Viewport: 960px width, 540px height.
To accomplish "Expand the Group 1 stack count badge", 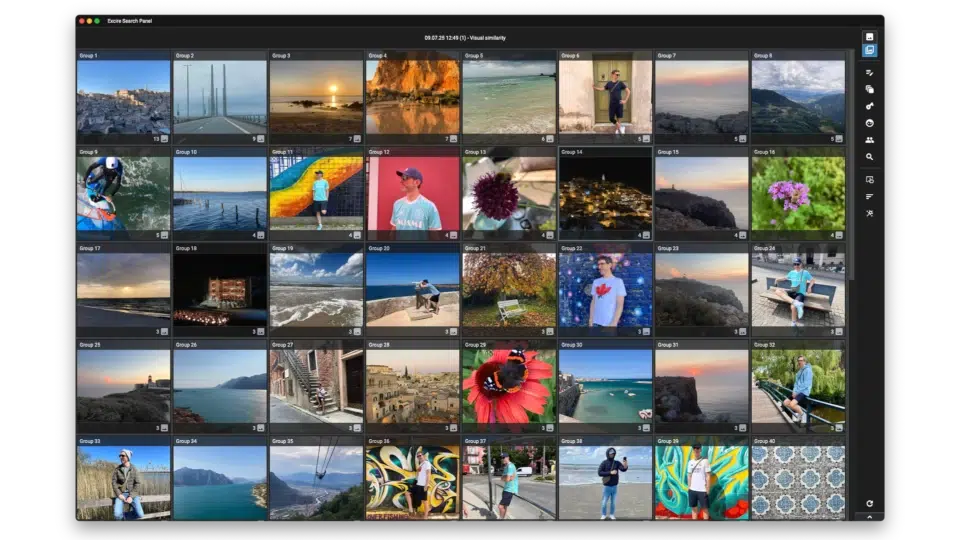I will (160, 139).
